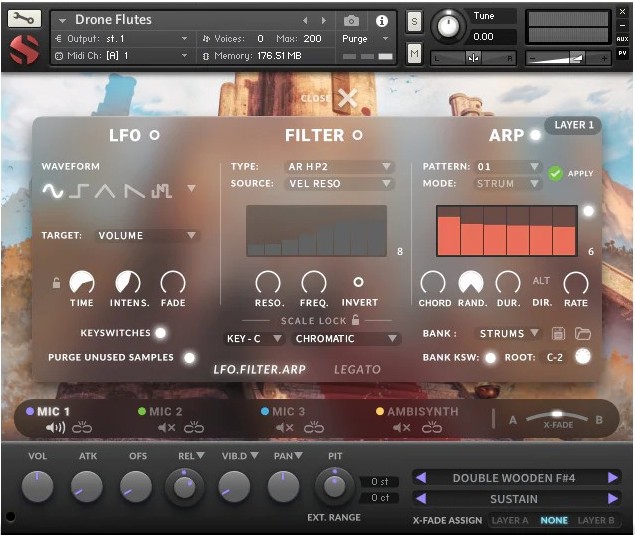Select the triangle LFO waveform
The height and width of the screenshot is (535, 635).
105,191
